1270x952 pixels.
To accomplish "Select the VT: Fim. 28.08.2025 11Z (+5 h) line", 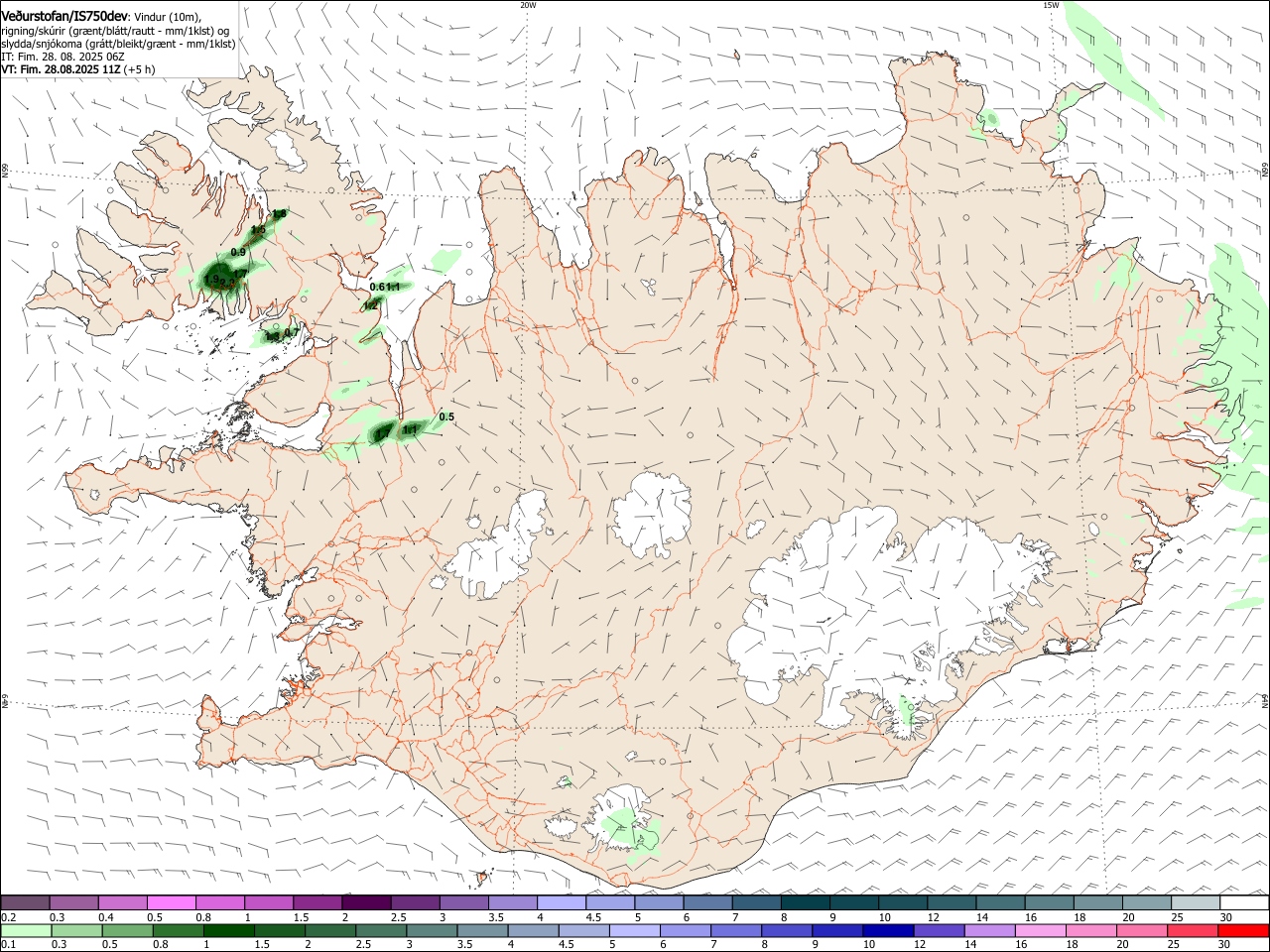I will (x=77, y=69).
